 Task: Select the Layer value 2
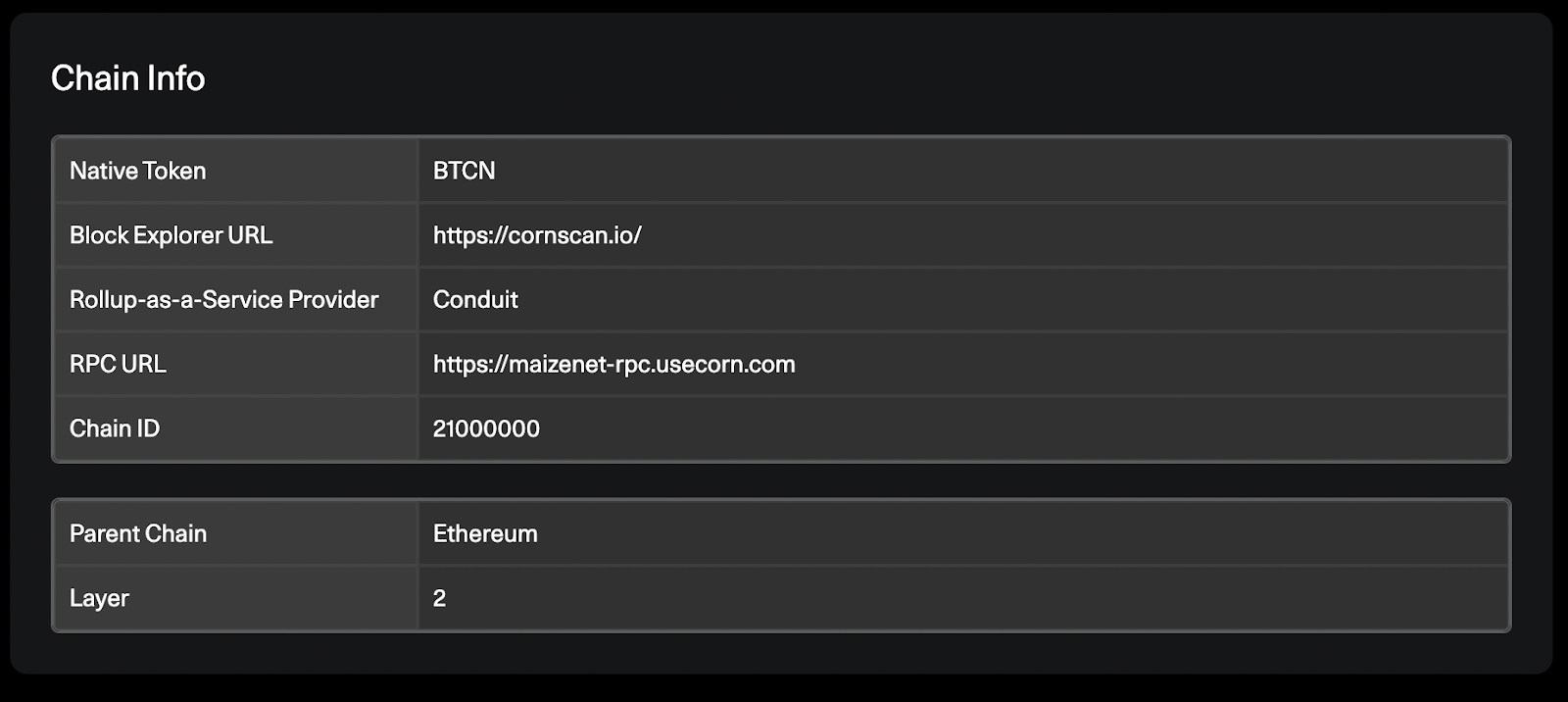[439, 598]
